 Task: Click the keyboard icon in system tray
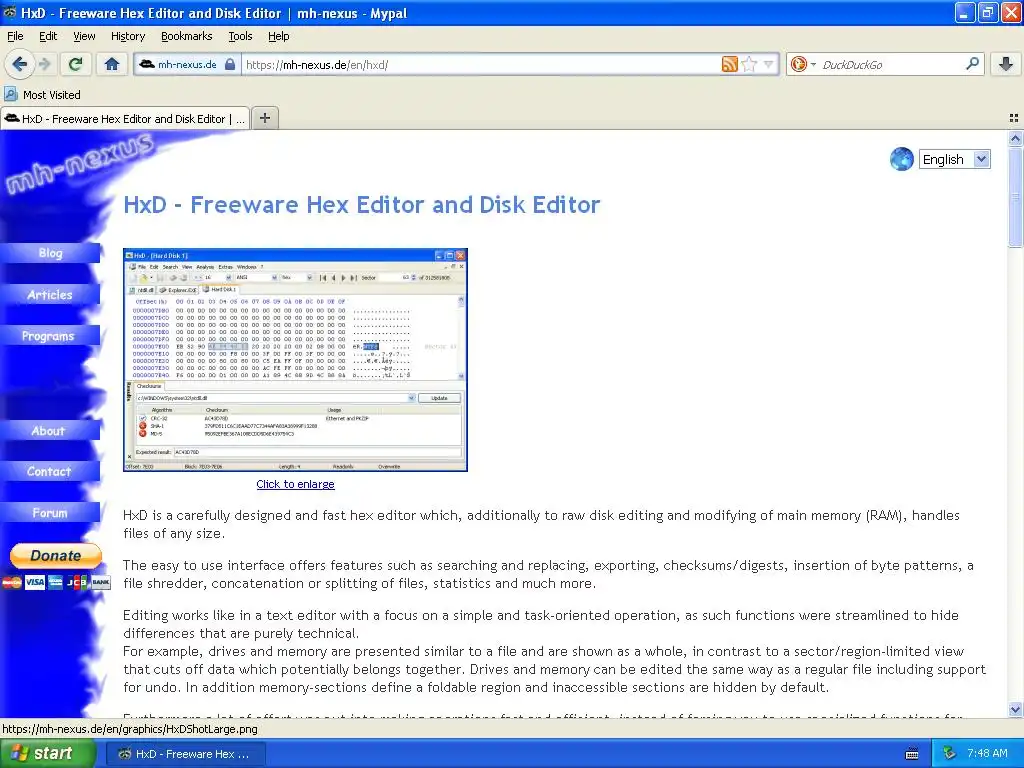912,754
